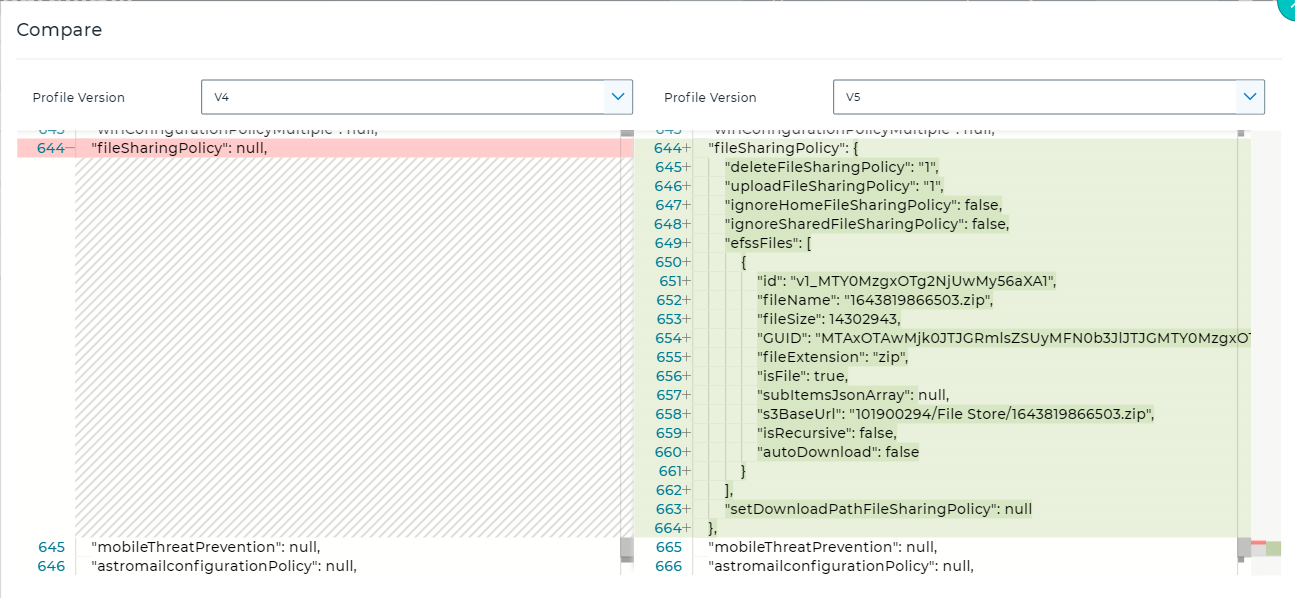This screenshot has height=598, width=1295.
Task: Click the right pane vertical scrollbar
Action: click(x=1239, y=300)
